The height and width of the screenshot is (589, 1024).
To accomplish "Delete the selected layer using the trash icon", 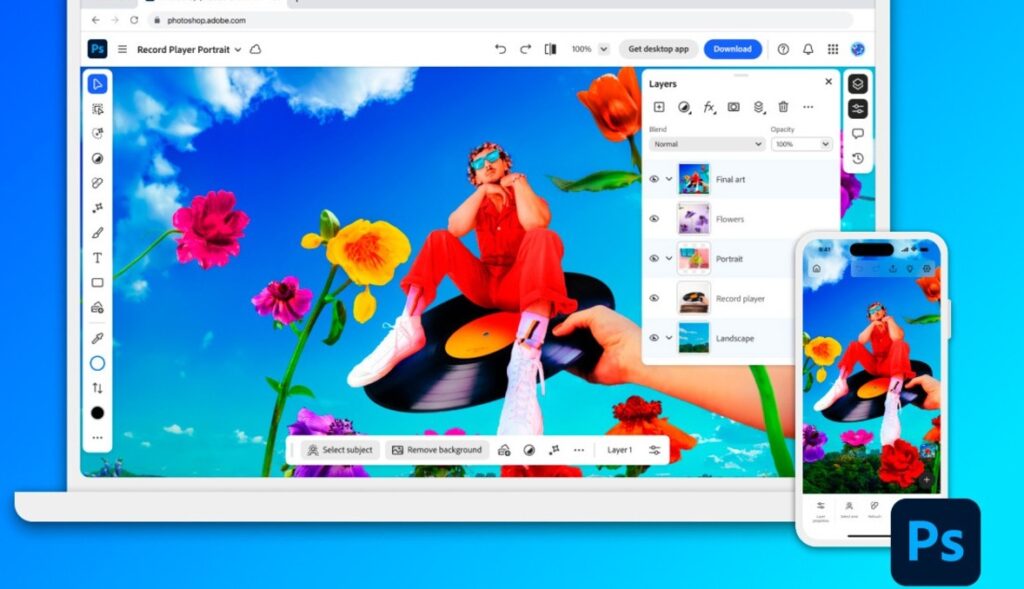I will (784, 105).
